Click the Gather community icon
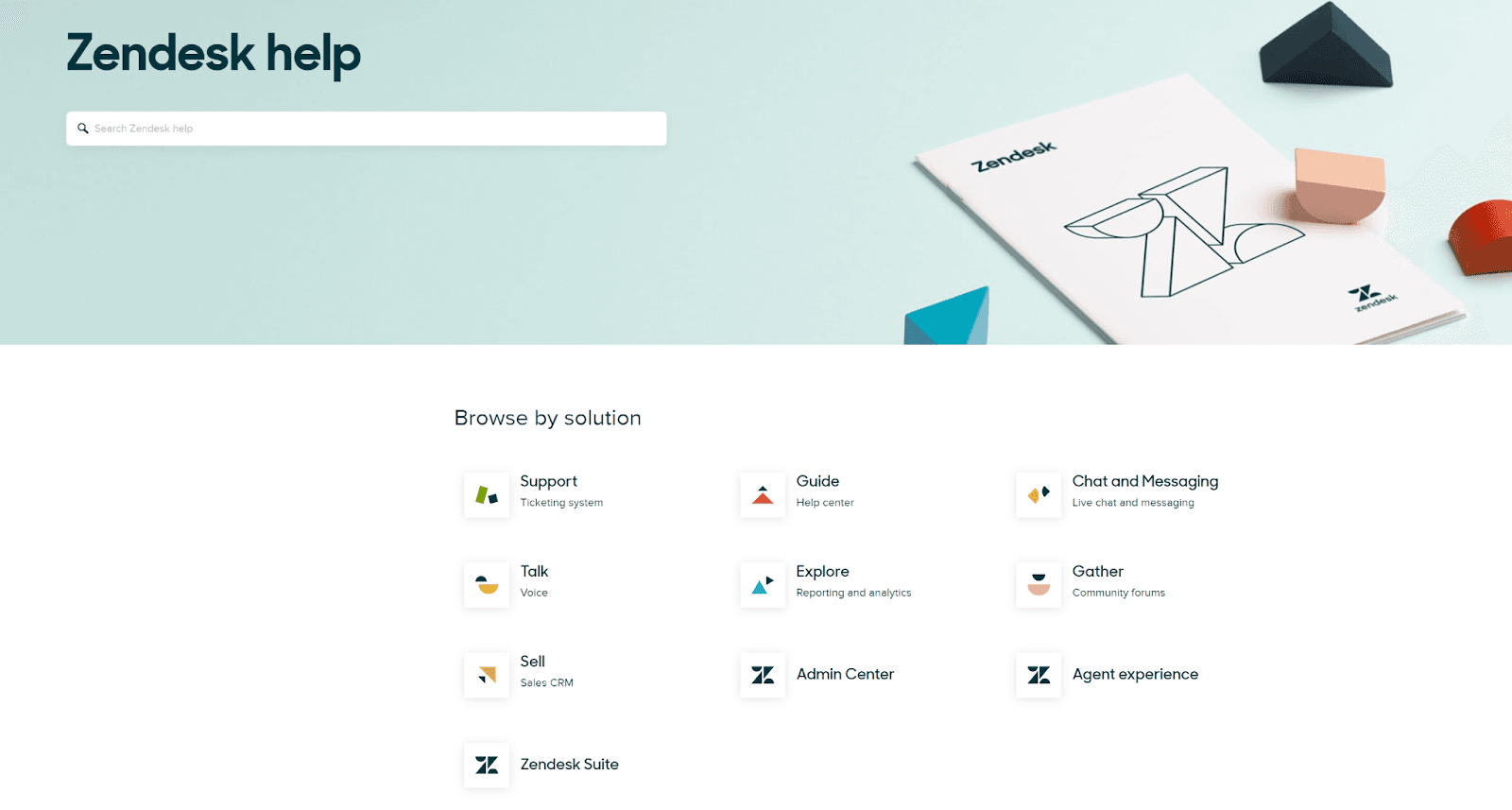Image resolution: width=1512 pixels, height=810 pixels. [1039, 585]
